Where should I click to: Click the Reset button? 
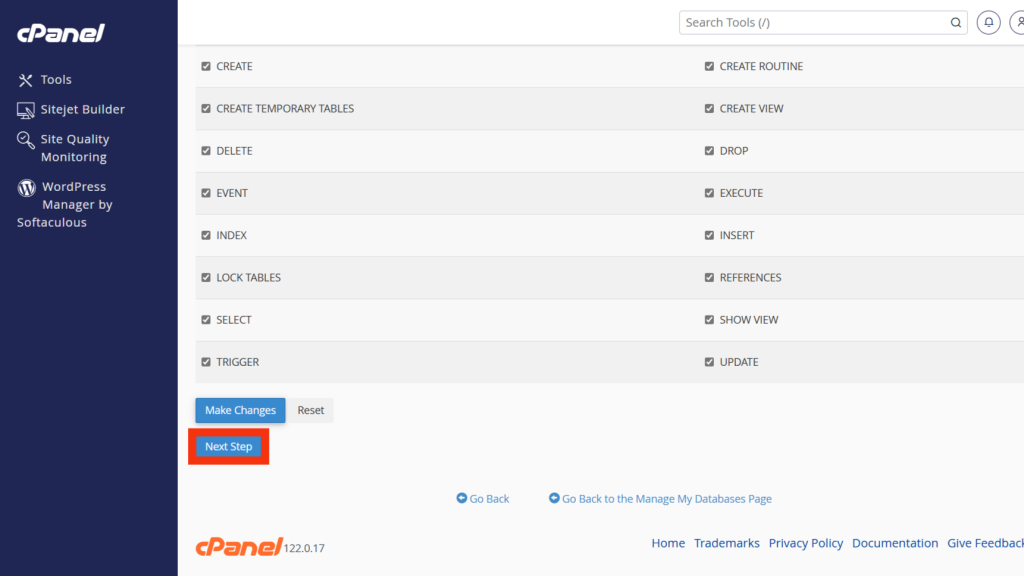tap(310, 410)
